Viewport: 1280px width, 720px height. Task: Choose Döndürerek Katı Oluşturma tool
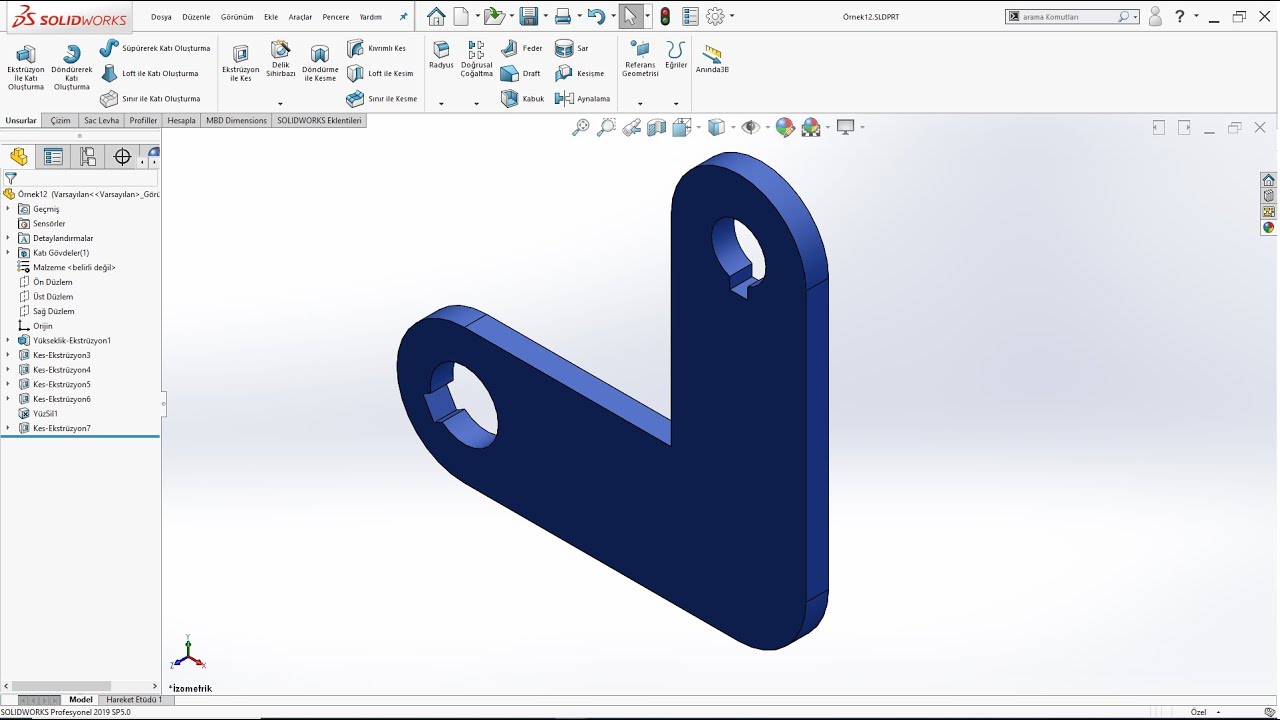tap(71, 68)
